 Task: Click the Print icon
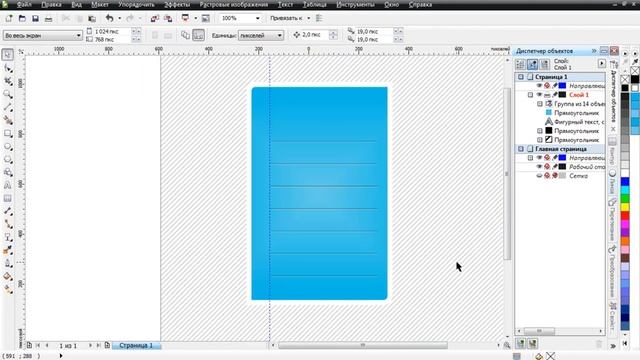point(48,18)
